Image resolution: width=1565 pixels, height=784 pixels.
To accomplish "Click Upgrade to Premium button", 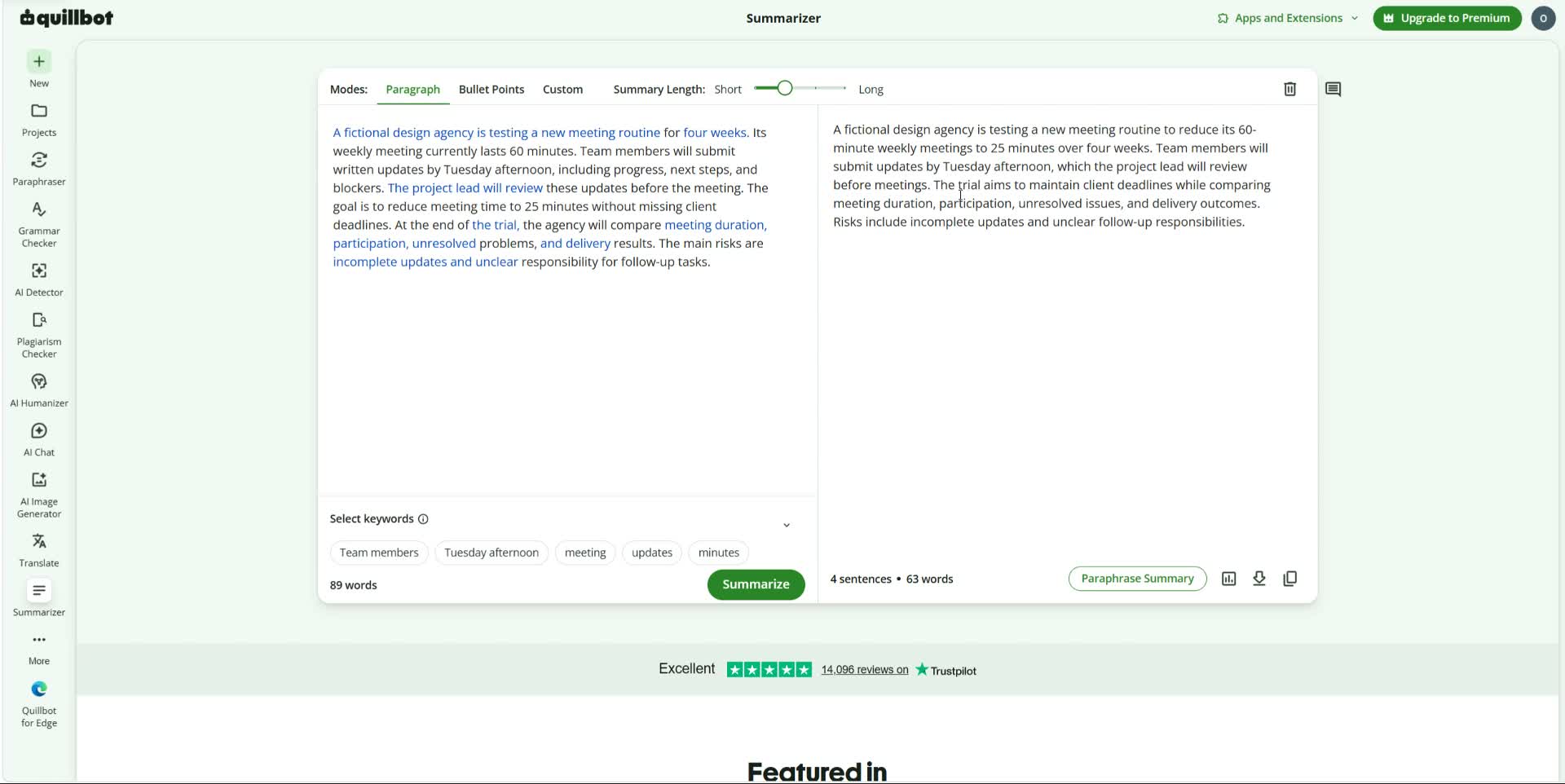I will point(1447,18).
